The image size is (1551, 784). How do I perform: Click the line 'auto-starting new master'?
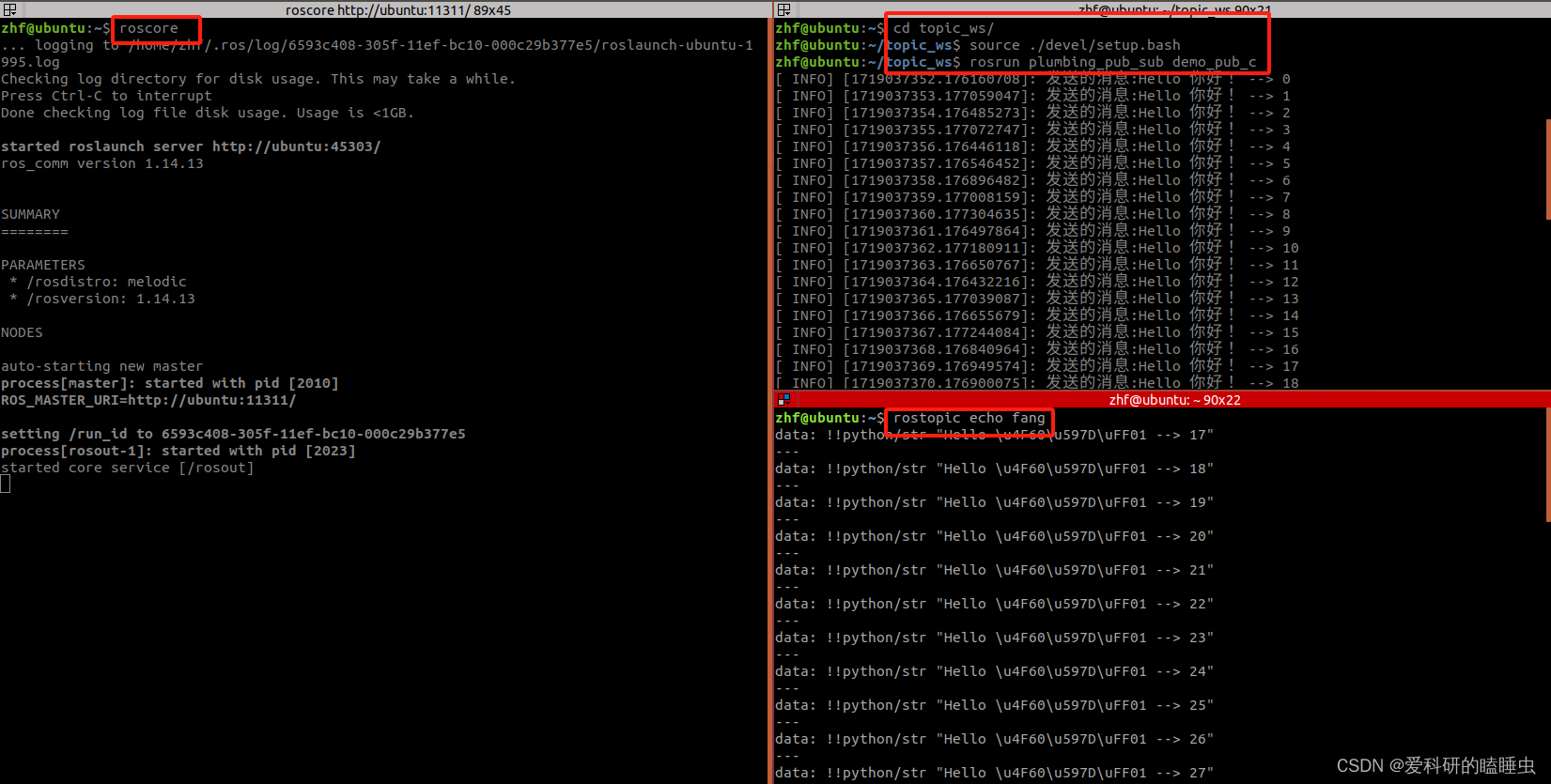point(101,366)
